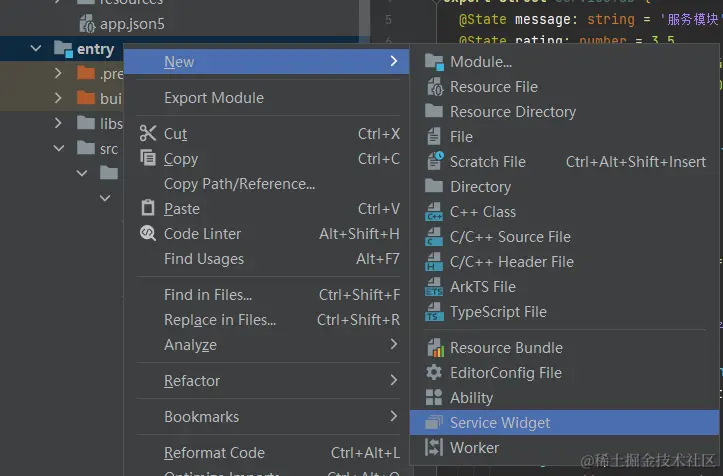
Task: Click the Paste clipboard icon
Action: (148, 209)
